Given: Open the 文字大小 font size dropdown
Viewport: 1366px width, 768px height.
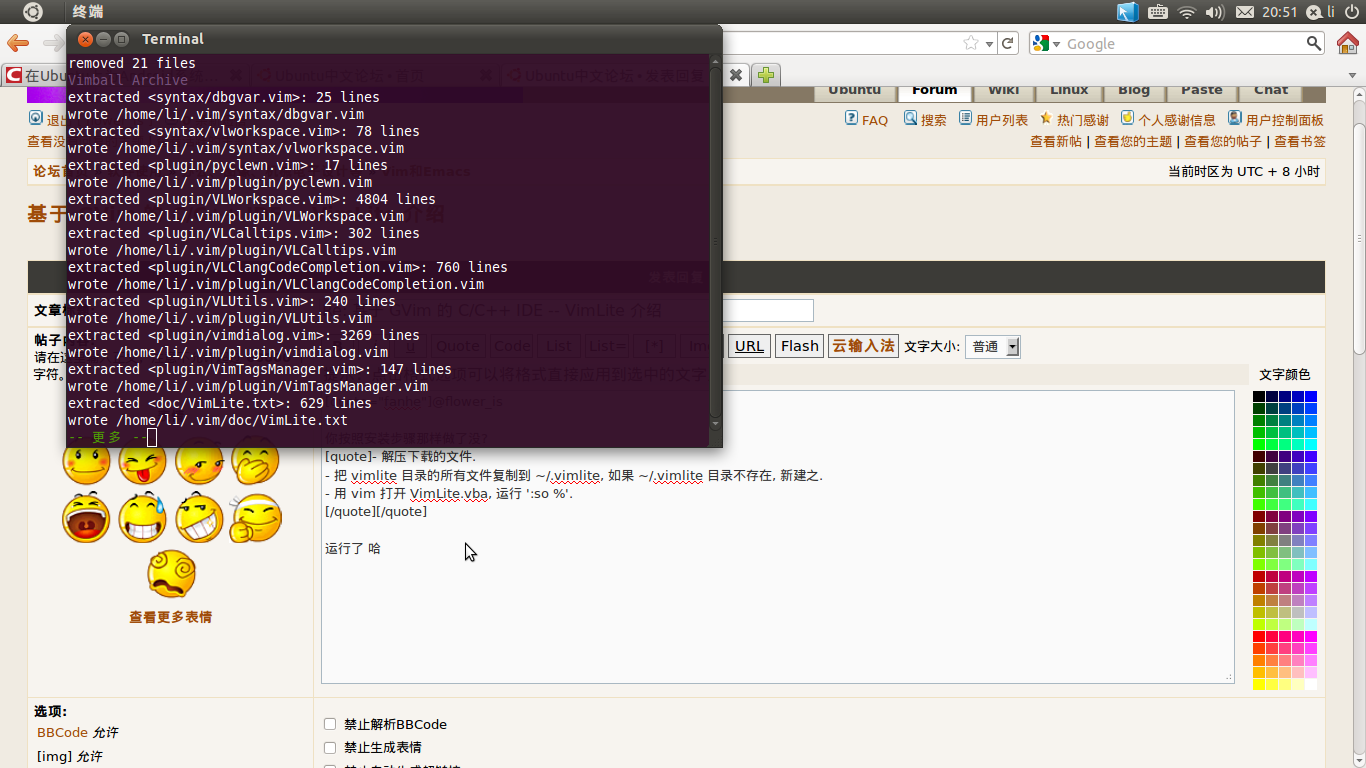Looking at the screenshot, I should [x=993, y=346].
